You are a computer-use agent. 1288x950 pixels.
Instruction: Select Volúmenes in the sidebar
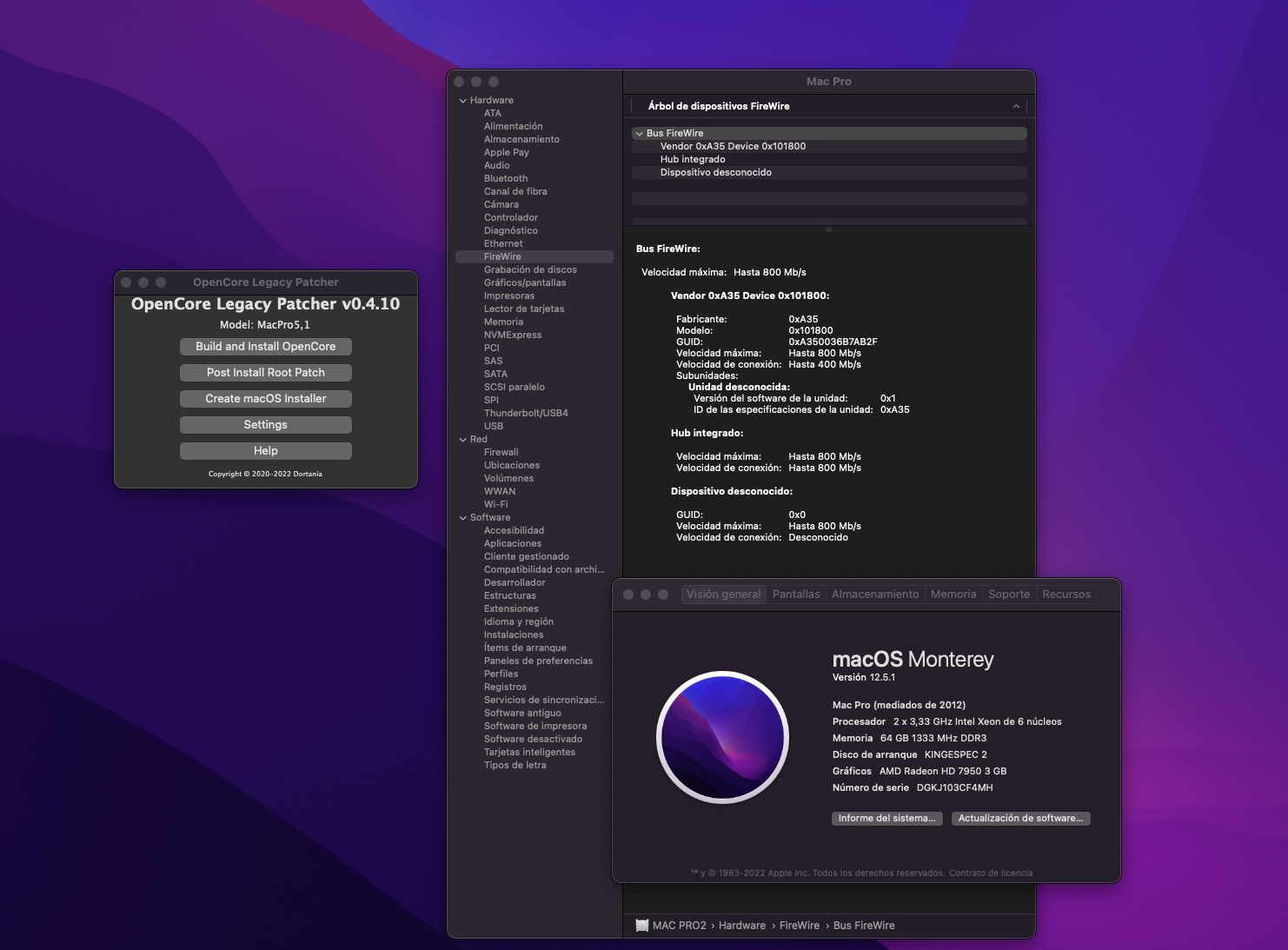[509, 479]
